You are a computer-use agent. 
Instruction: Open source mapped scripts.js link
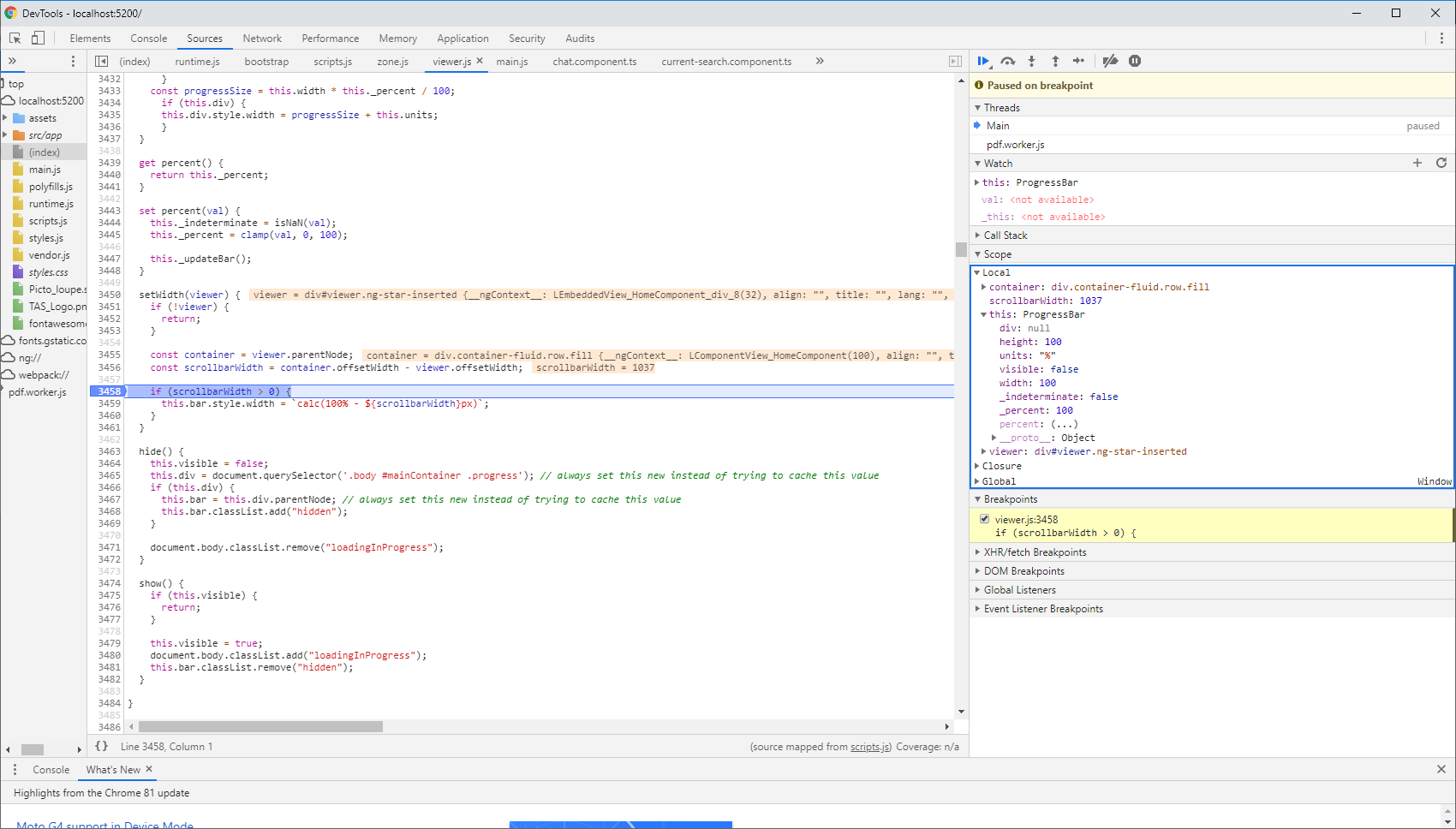tap(869, 747)
